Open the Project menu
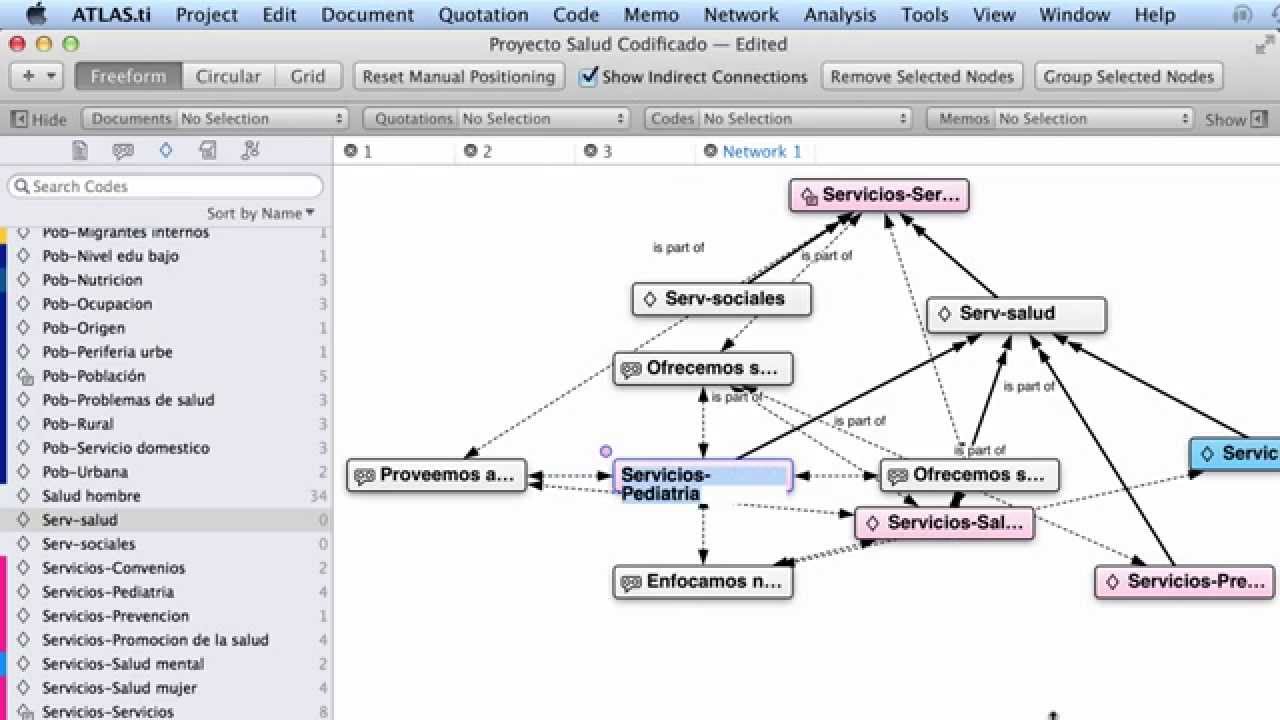This screenshot has height=720, width=1280. 207,14
